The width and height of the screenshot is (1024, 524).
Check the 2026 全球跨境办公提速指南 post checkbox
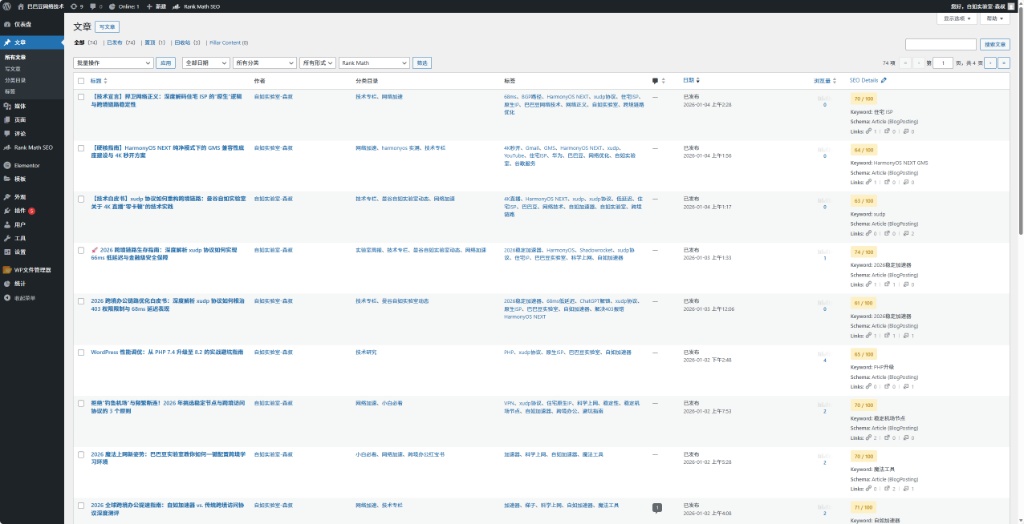click(x=81, y=506)
